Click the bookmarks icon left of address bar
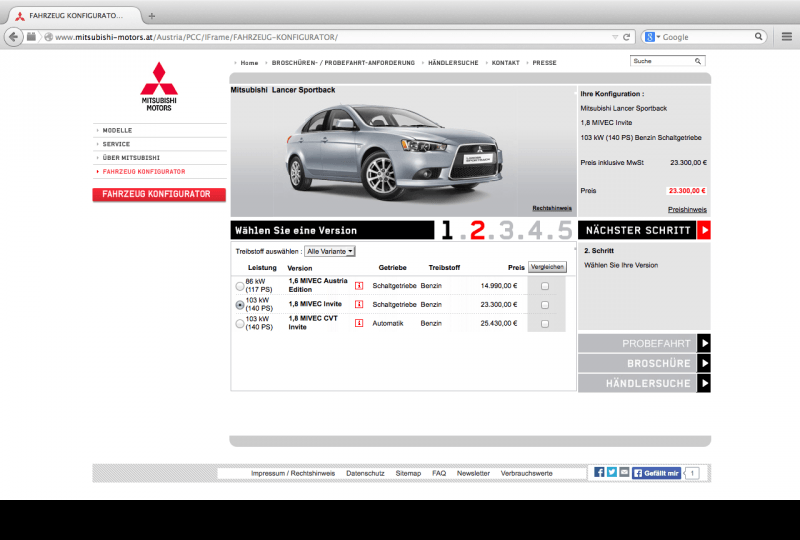 tap(32, 37)
